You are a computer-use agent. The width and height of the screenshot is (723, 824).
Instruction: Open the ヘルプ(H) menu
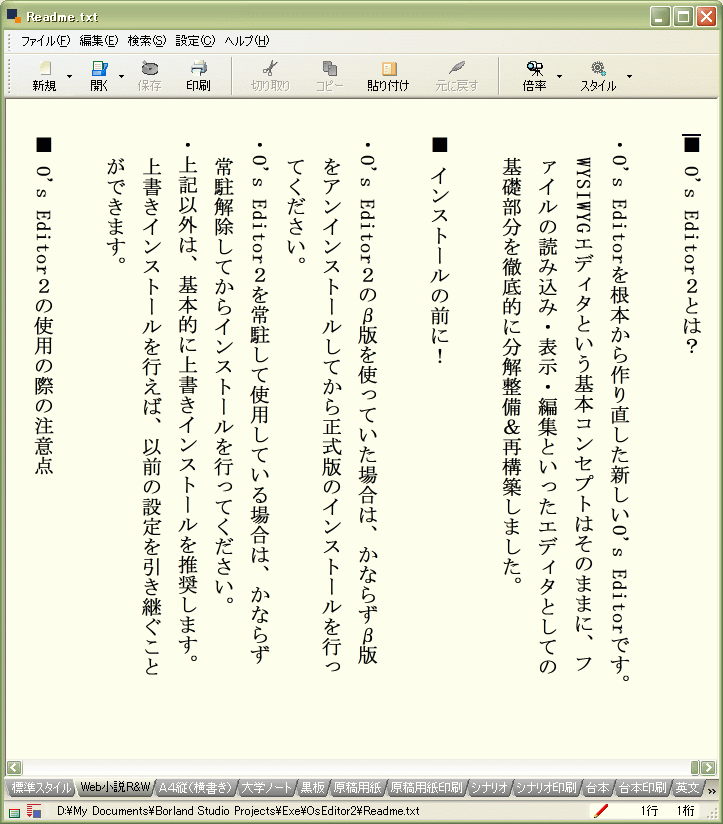(x=247, y=40)
